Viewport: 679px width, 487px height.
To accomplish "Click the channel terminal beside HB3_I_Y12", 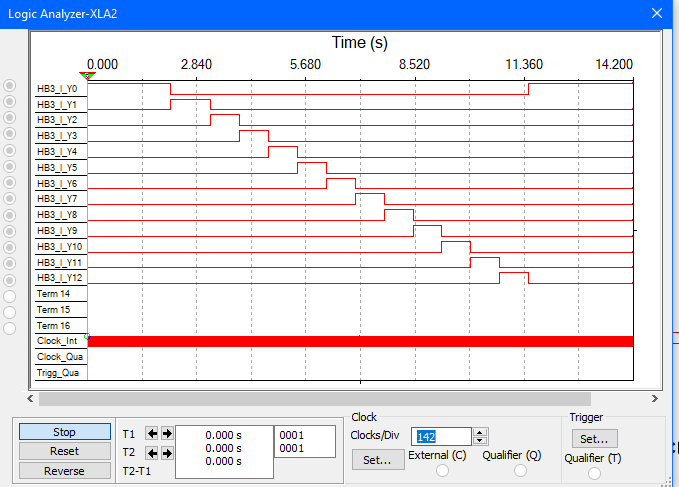I will pos(10,281).
